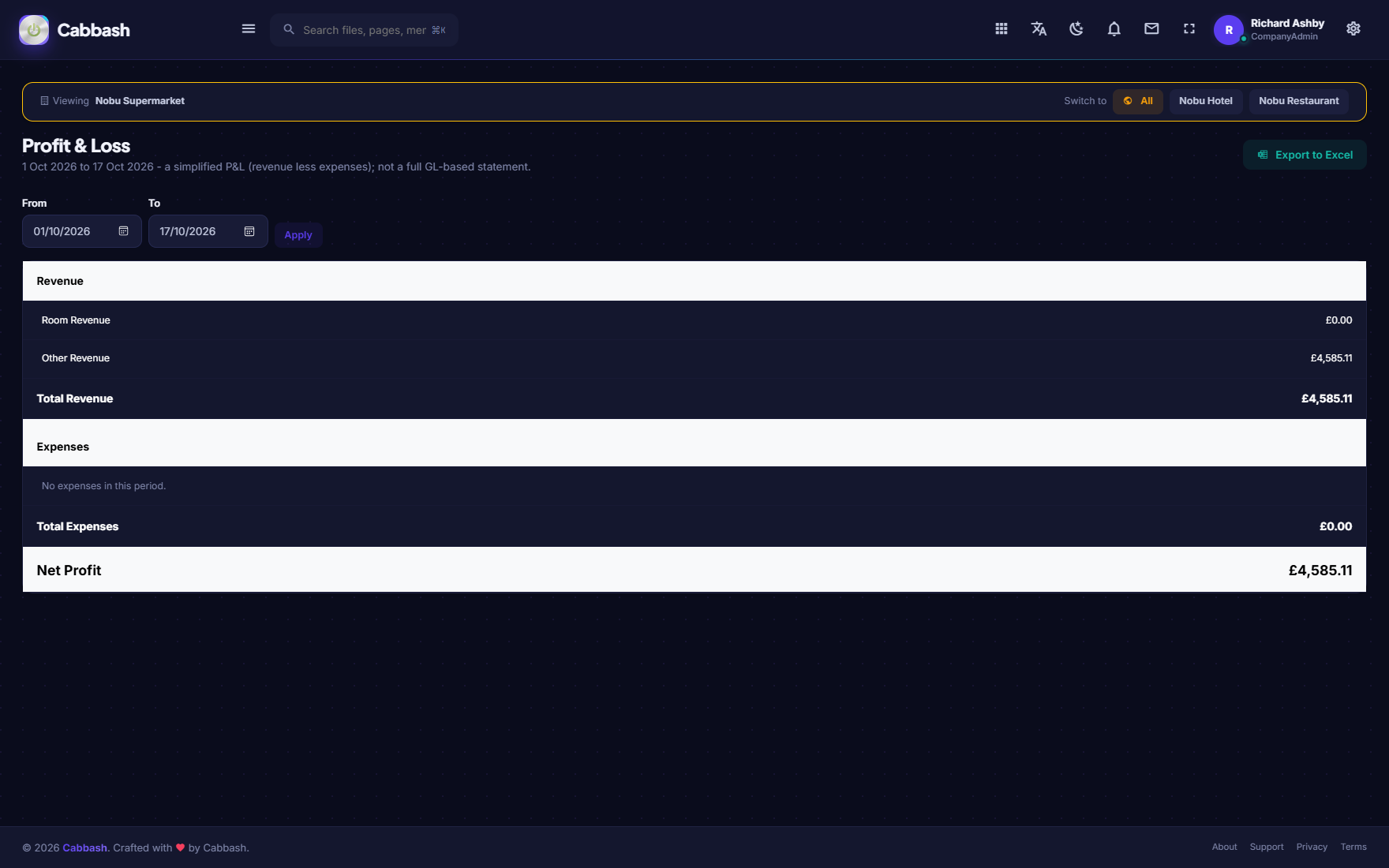Click the building icon beside Viewing

(x=44, y=101)
